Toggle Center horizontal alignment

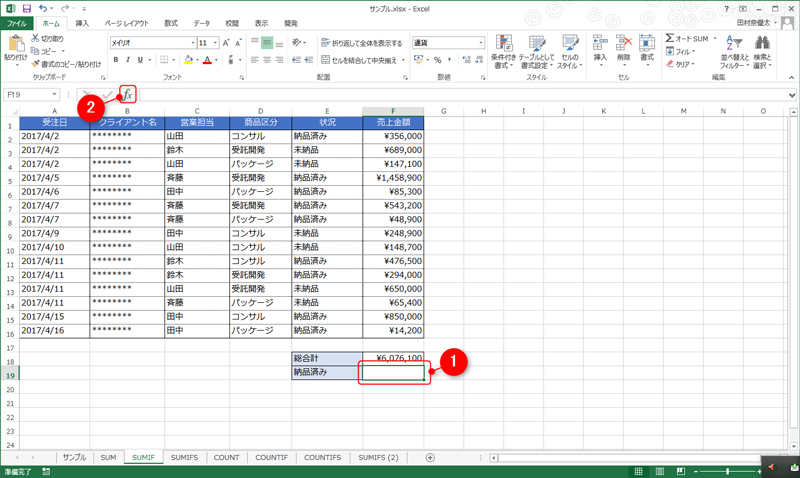[x=267, y=60]
